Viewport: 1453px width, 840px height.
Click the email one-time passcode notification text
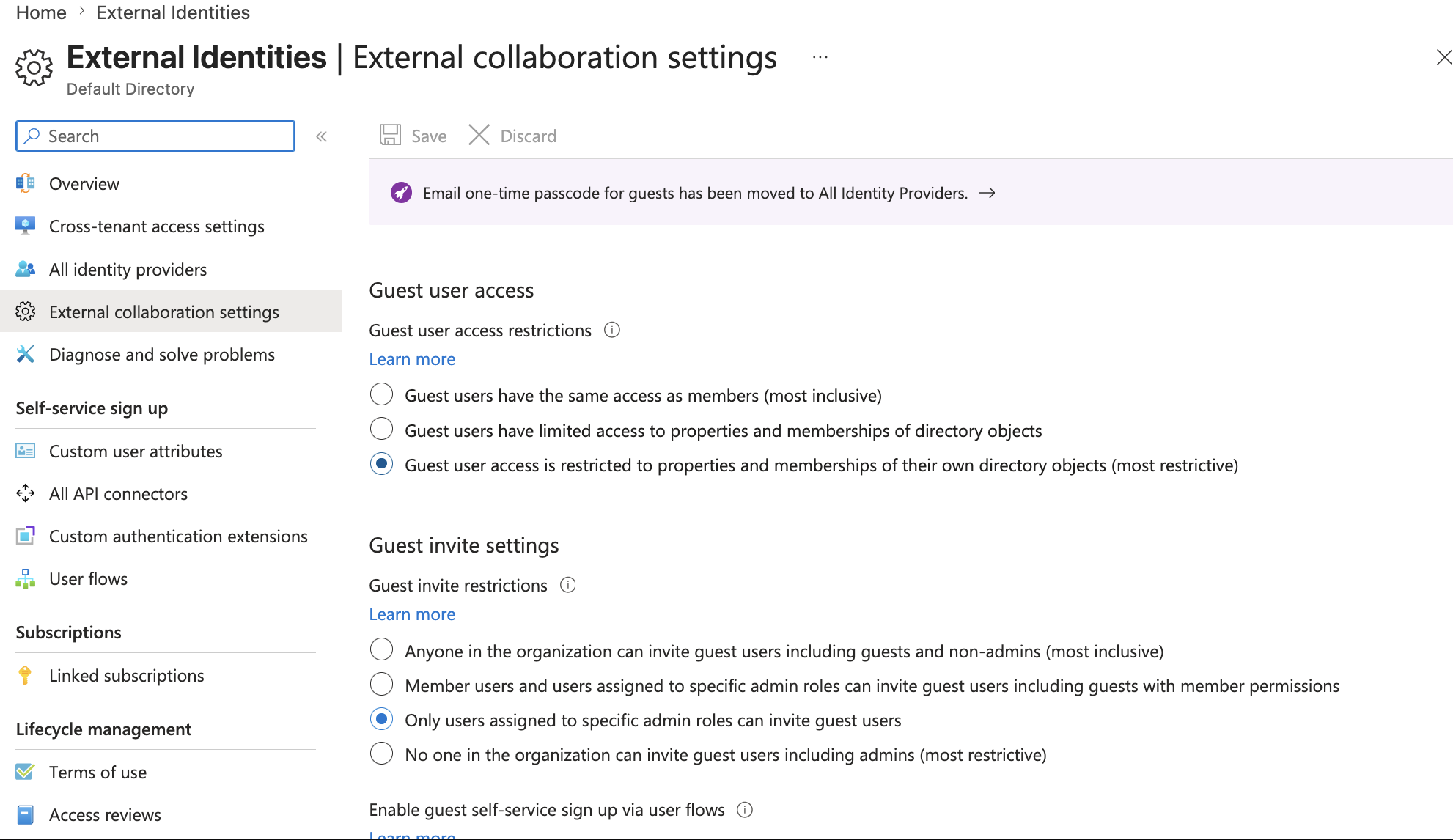pyautogui.click(x=695, y=193)
